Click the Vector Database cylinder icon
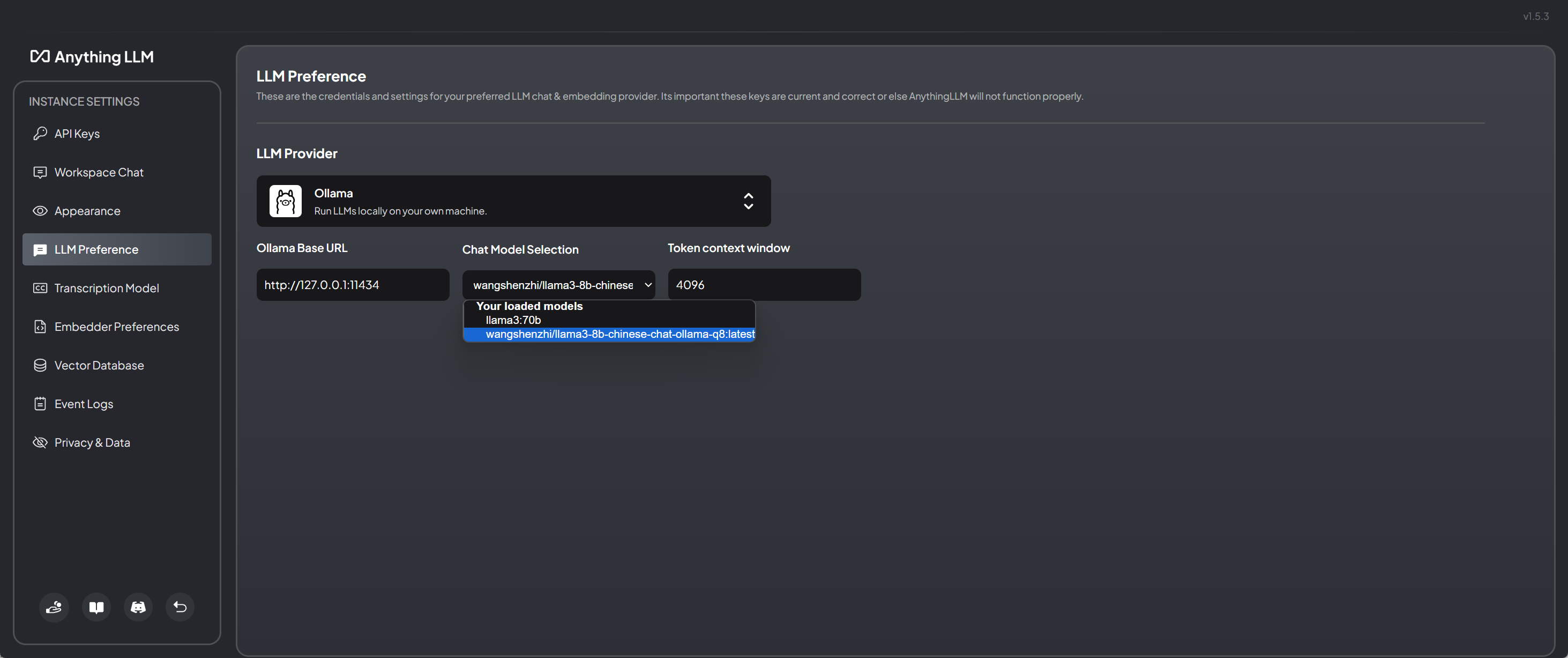 pos(40,365)
